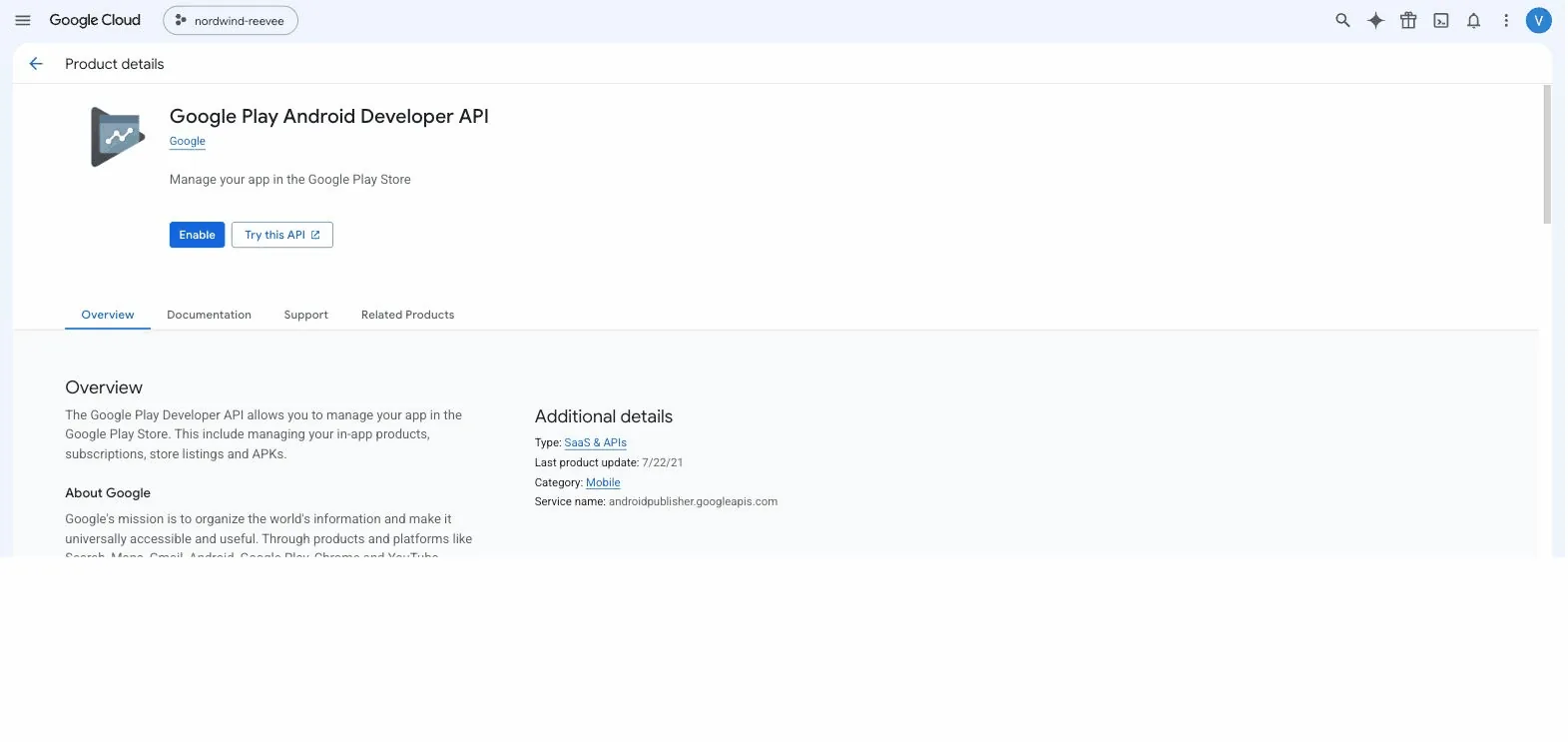This screenshot has height=742, width=1568.
Task: Enable the Google Play Android Developer API
Action: point(197,235)
